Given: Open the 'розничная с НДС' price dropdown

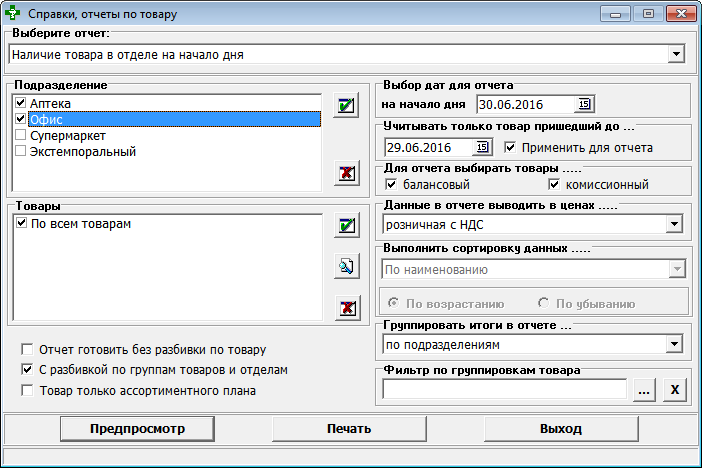Looking at the screenshot, I should pyautogui.click(x=676, y=226).
